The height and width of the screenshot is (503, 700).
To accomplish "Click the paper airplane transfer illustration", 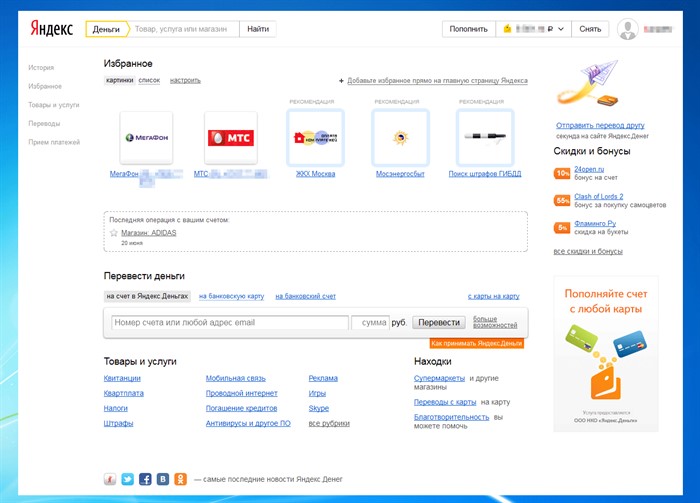I will pyautogui.click(x=588, y=84).
